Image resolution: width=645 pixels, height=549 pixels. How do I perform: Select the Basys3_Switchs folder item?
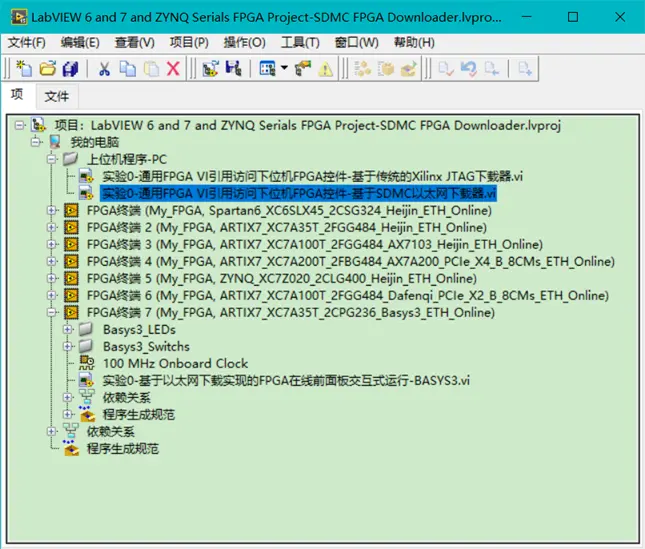[146, 347]
